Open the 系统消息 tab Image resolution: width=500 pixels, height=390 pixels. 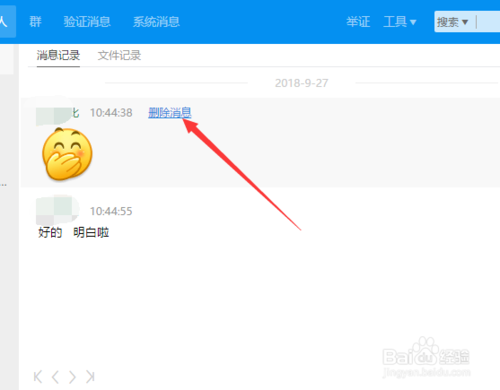coord(156,22)
